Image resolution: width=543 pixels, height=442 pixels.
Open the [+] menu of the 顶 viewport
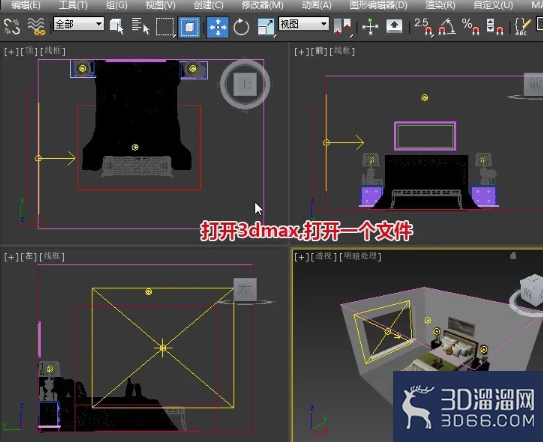click(x=11, y=52)
